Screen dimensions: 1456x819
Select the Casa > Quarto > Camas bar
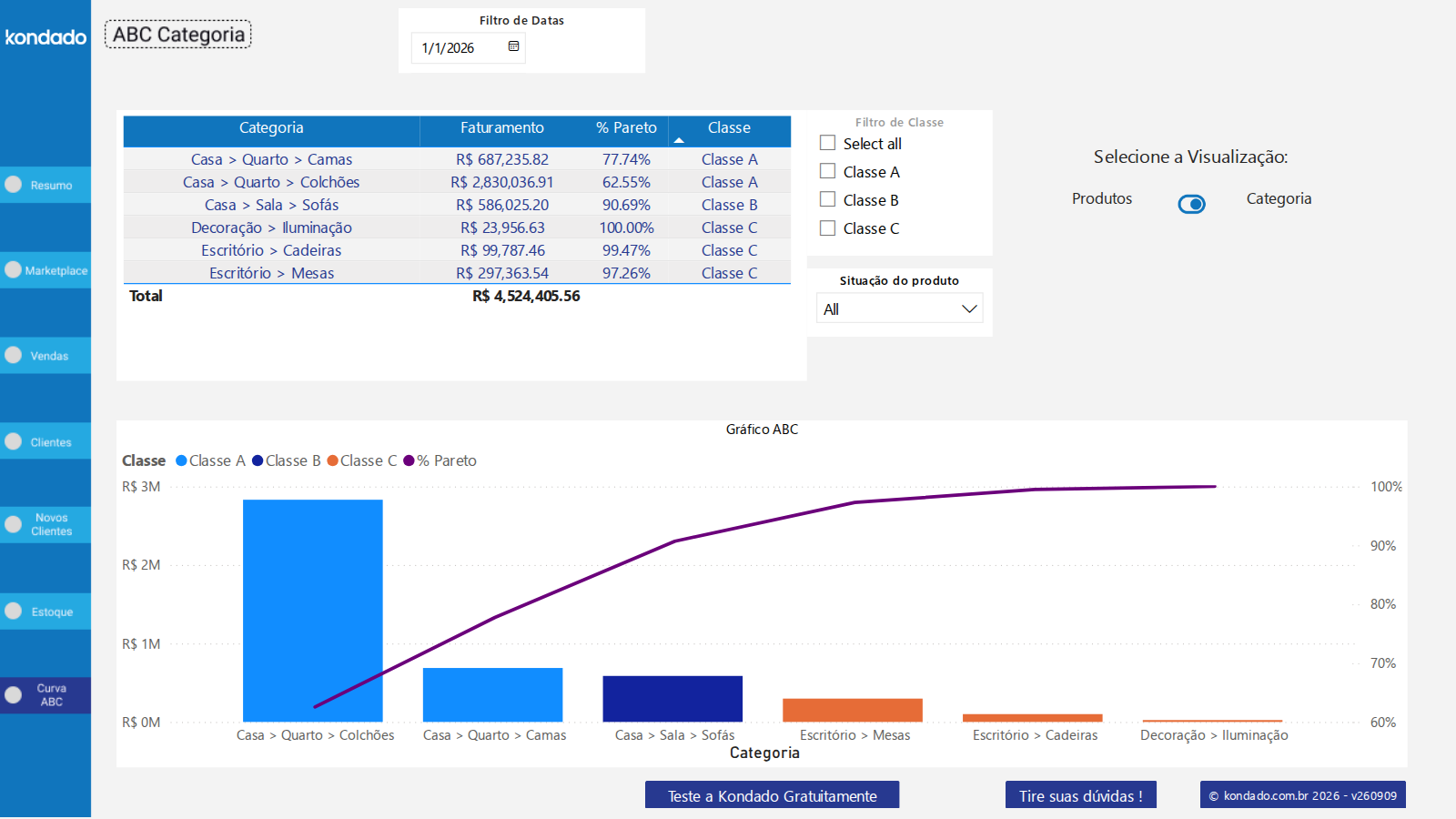(492, 695)
